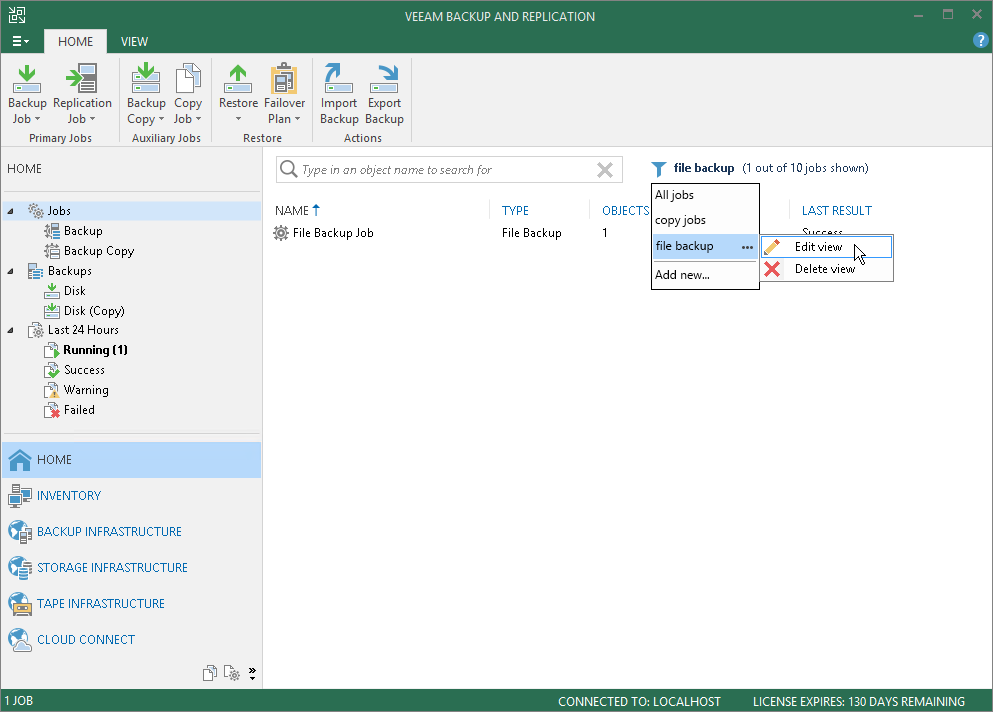
Task: Open the Replication Job ribbon button
Action: coord(82,94)
